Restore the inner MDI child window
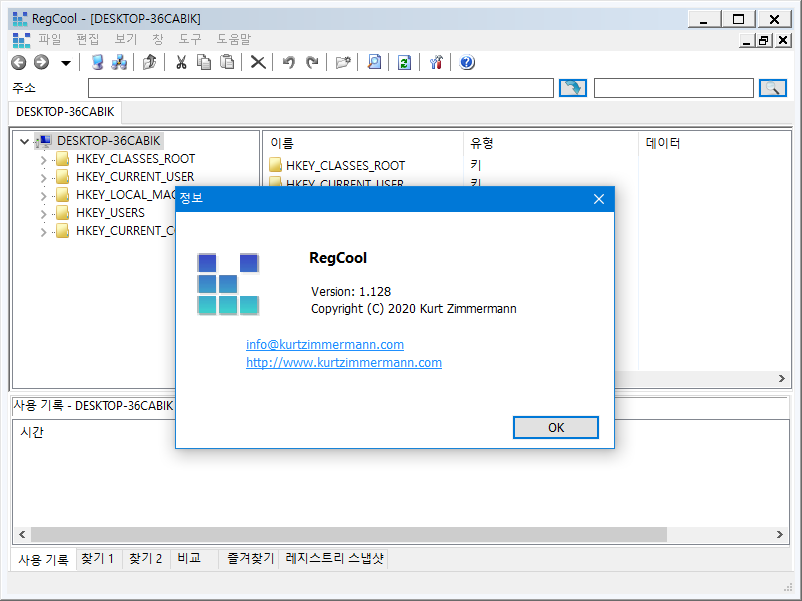 (764, 40)
